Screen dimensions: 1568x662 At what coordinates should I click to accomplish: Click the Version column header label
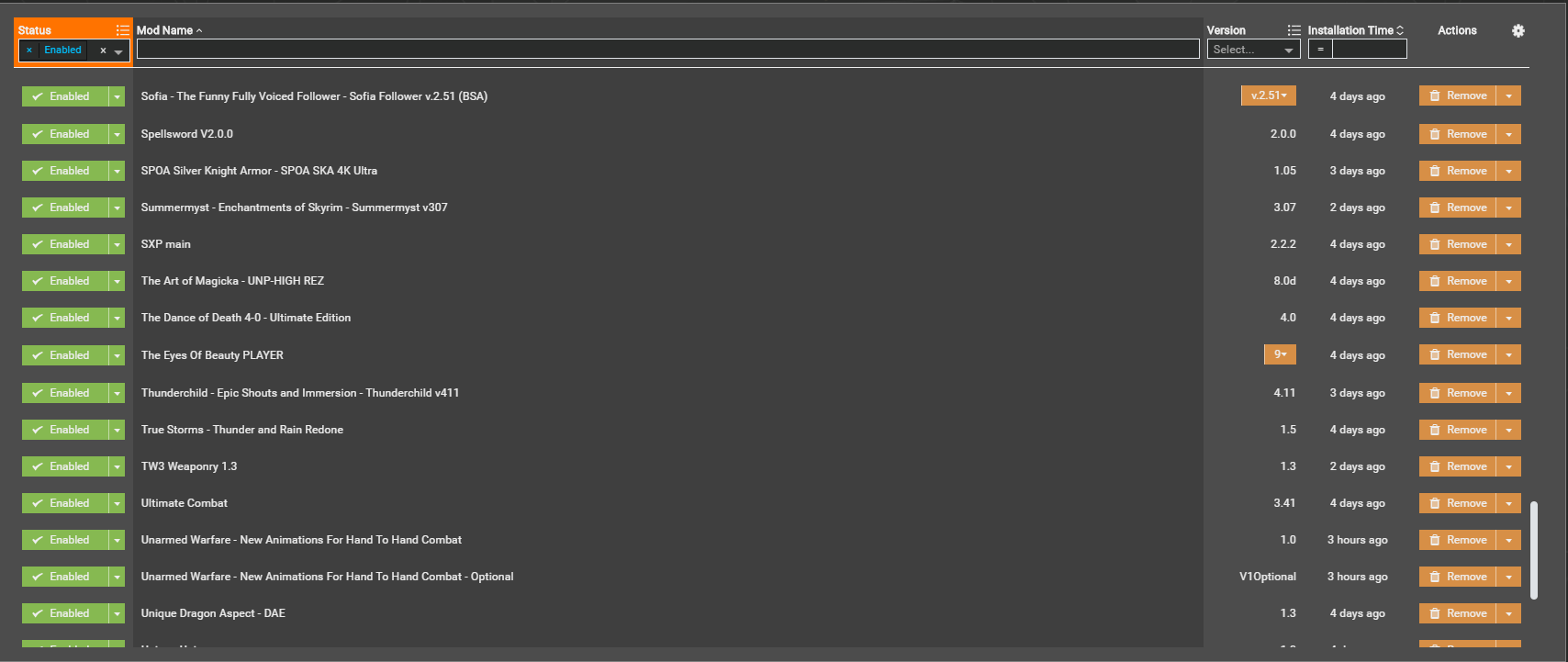point(1226,30)
